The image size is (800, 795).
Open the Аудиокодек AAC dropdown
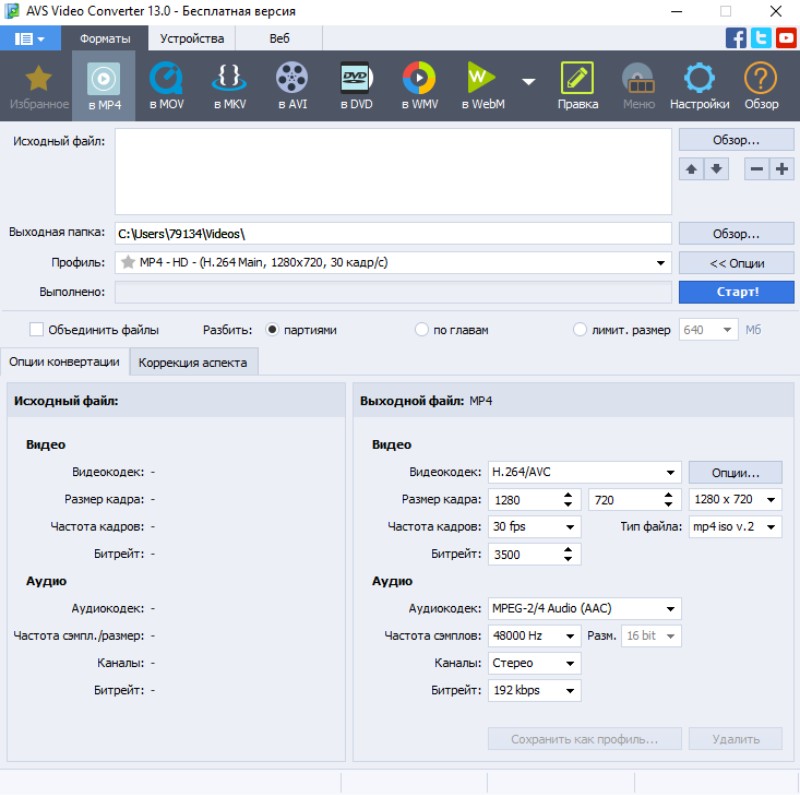click(x=585, y=609)
